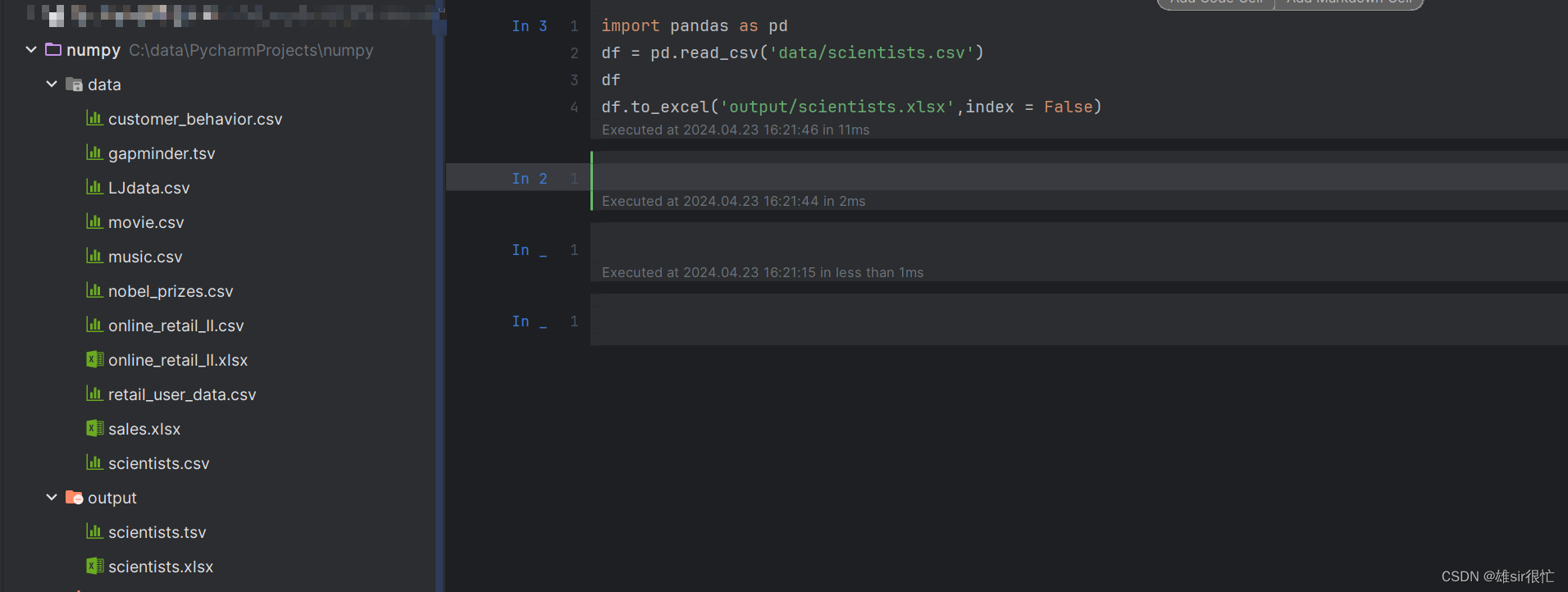Viewport: 1568px width, 592px height.
Task: Select gapminder.tsv in project tree
Action: click(x=162, y=153)
